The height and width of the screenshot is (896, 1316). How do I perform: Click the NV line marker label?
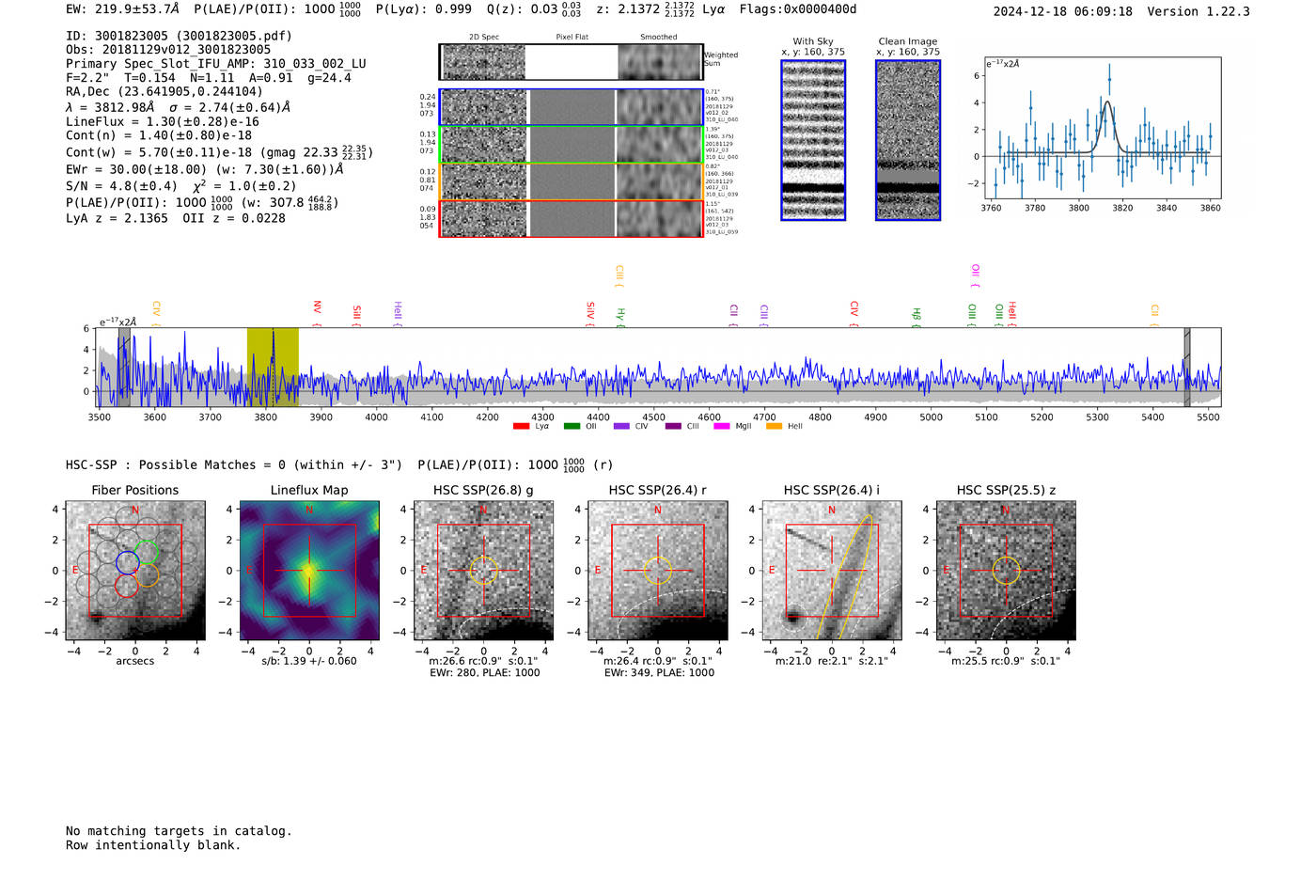[x=318, y=312]
